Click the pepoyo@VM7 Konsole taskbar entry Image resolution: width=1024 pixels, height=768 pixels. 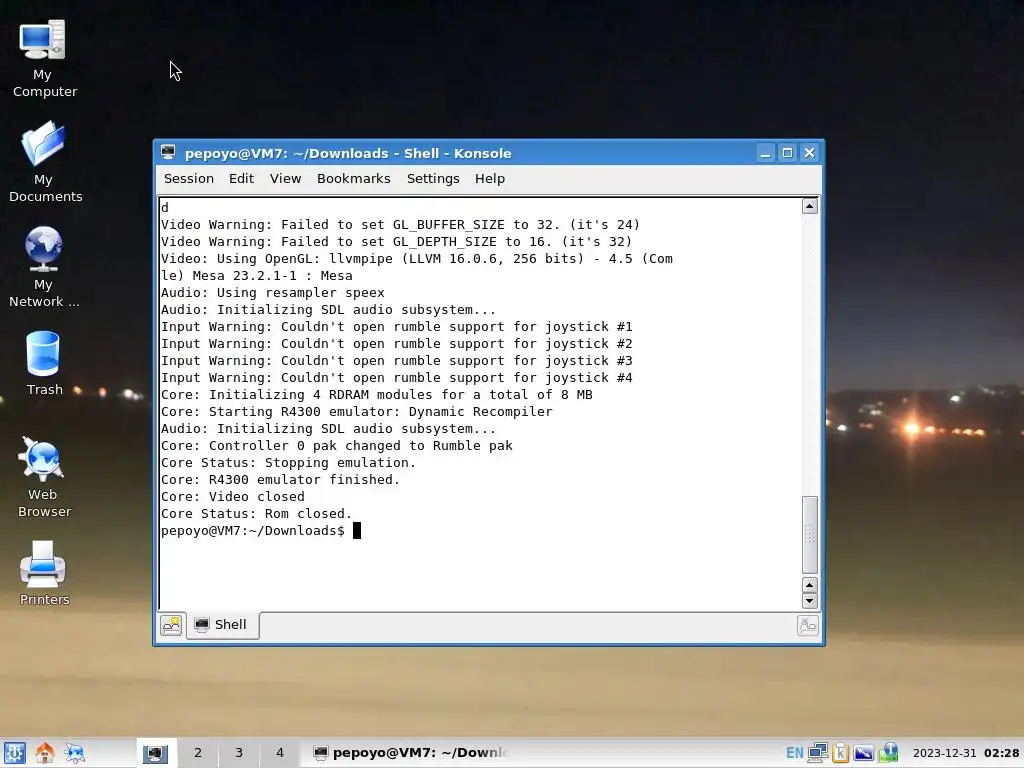click(410, 753)
